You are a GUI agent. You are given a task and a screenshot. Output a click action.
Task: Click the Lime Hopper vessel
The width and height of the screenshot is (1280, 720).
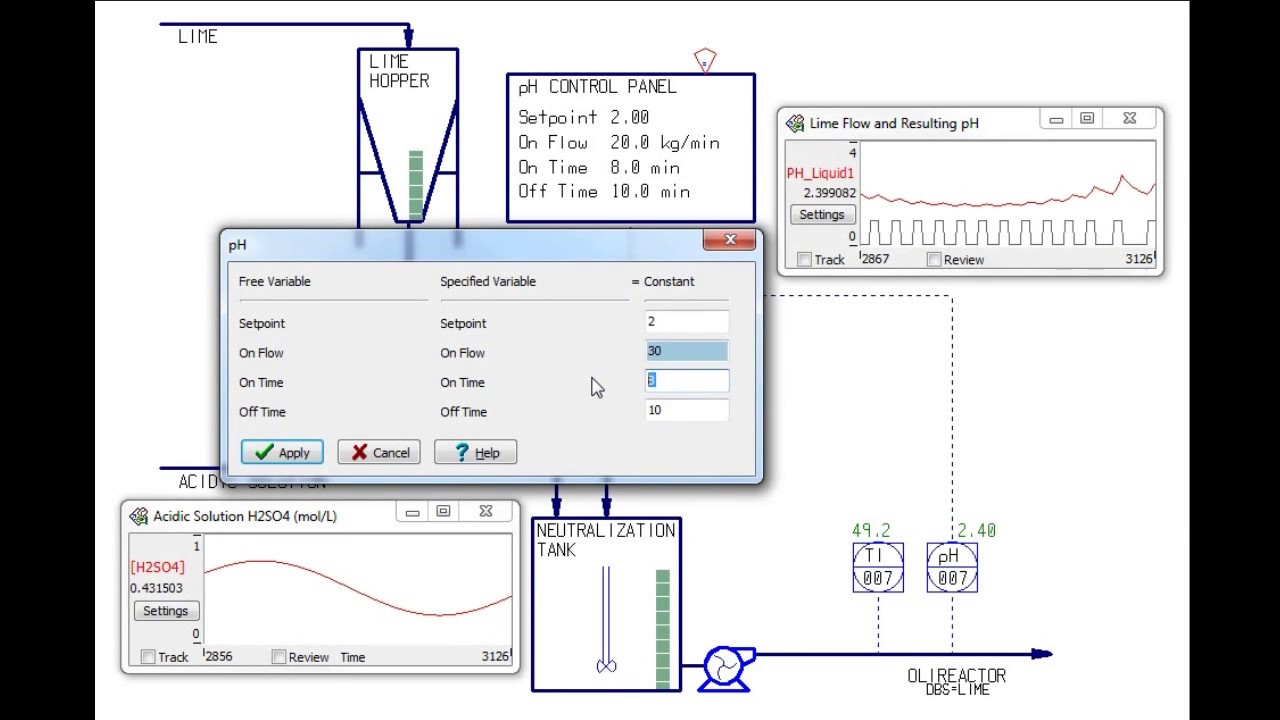coord(408,130)
